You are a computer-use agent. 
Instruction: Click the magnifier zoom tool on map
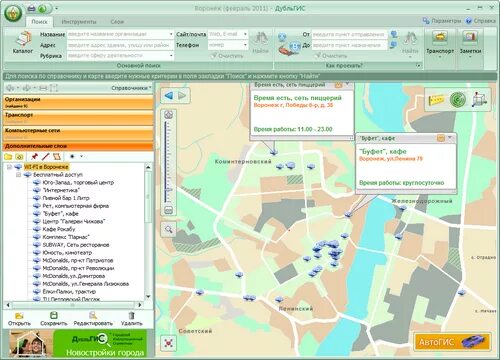coord(169,229)
